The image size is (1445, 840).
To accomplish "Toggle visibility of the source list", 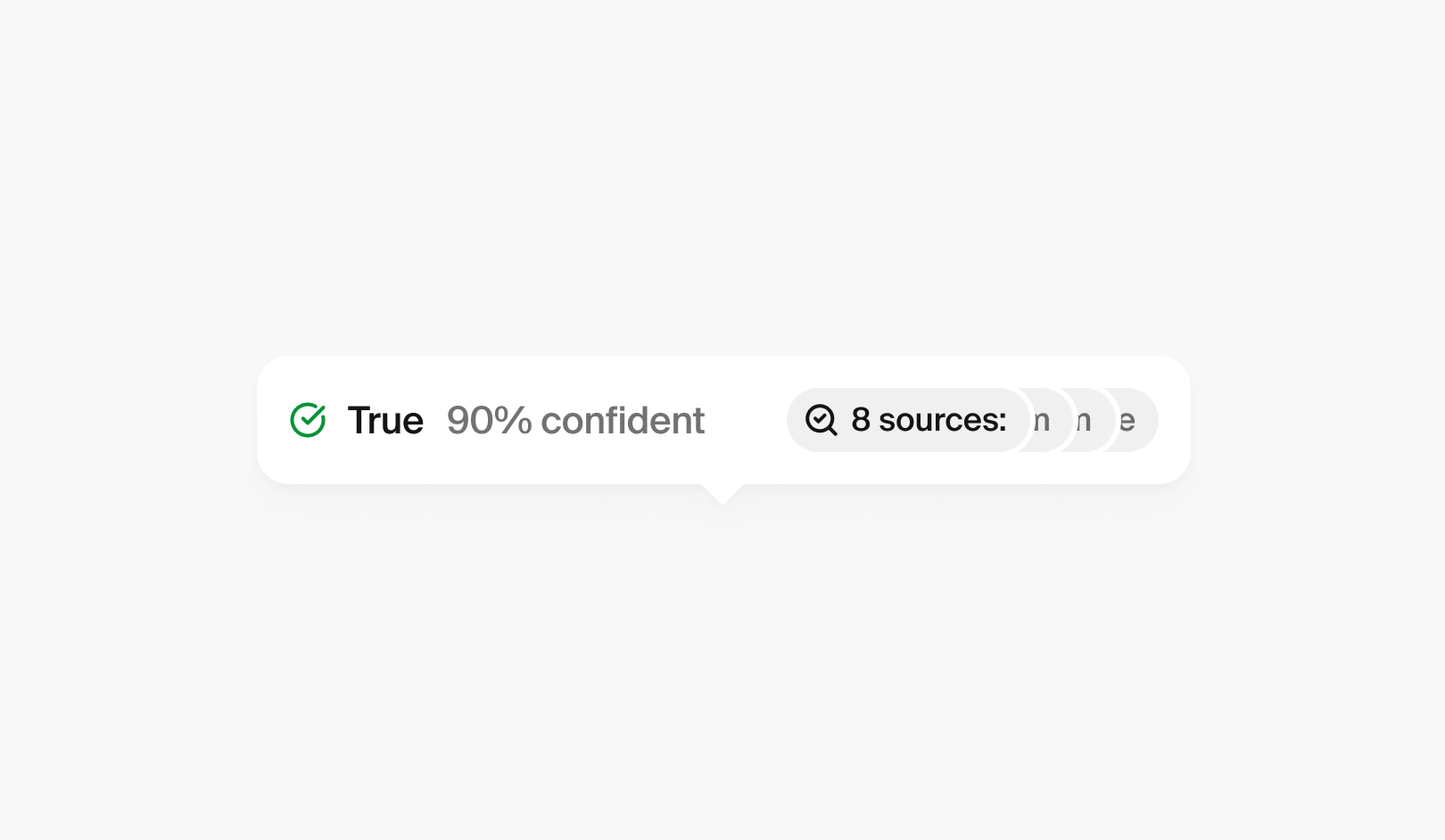I will [907, 419].
